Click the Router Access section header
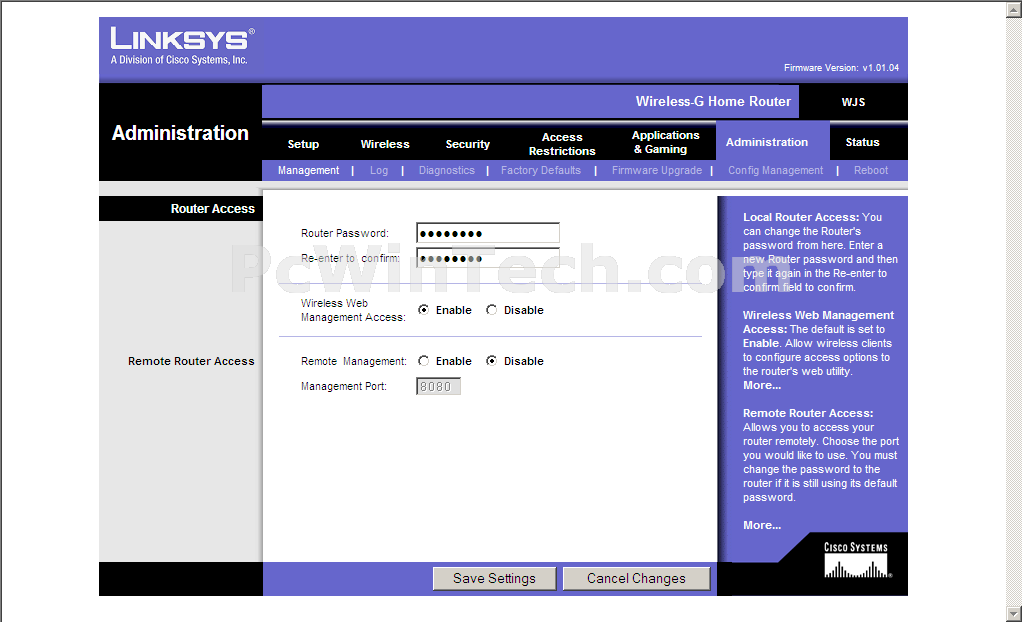Screen dimensions: 1022x622 (212, 209)
